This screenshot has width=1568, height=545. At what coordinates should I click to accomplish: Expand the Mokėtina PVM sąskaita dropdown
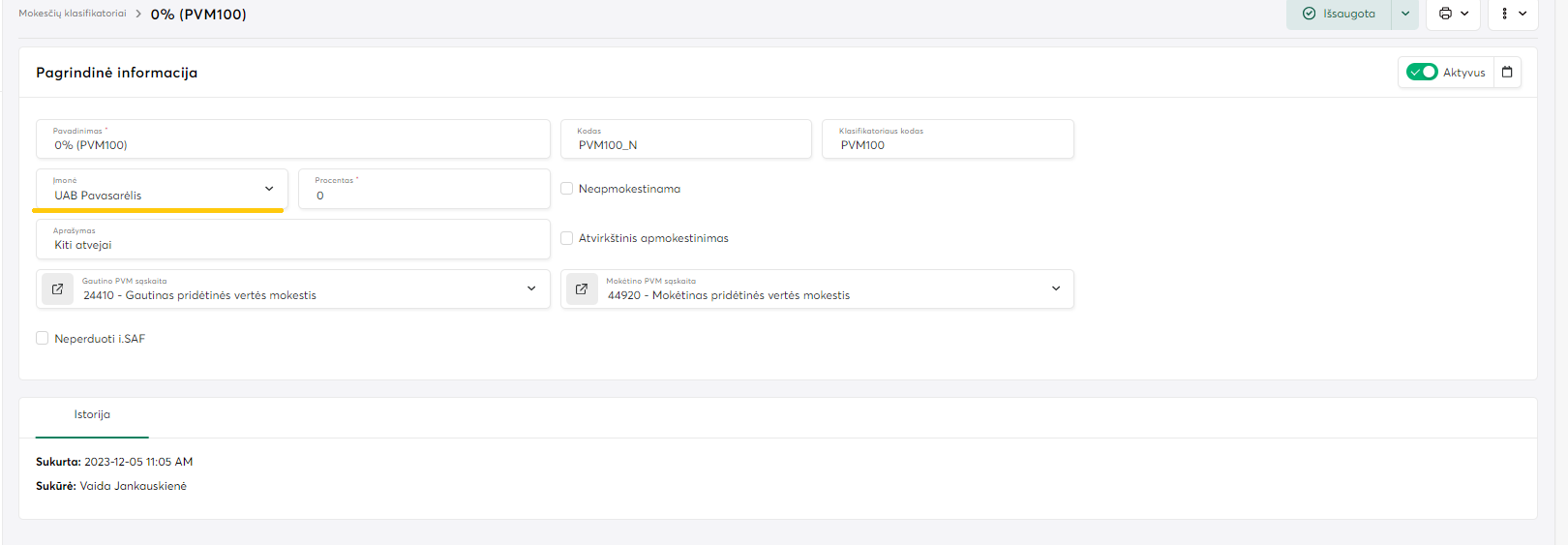pyautogui.click(x=1056, y=288)
